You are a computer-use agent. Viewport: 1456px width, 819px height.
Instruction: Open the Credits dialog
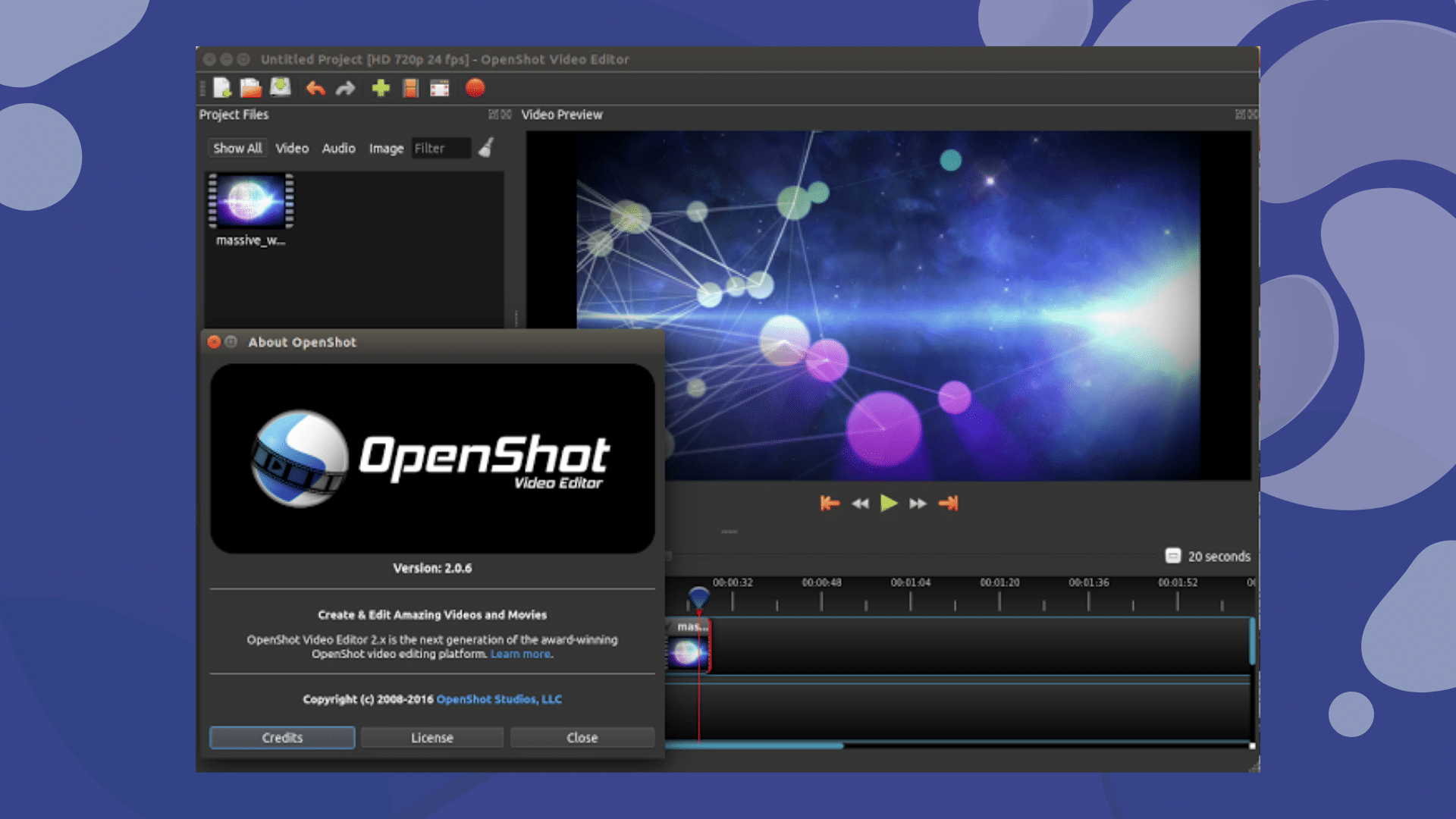(282, 737)
